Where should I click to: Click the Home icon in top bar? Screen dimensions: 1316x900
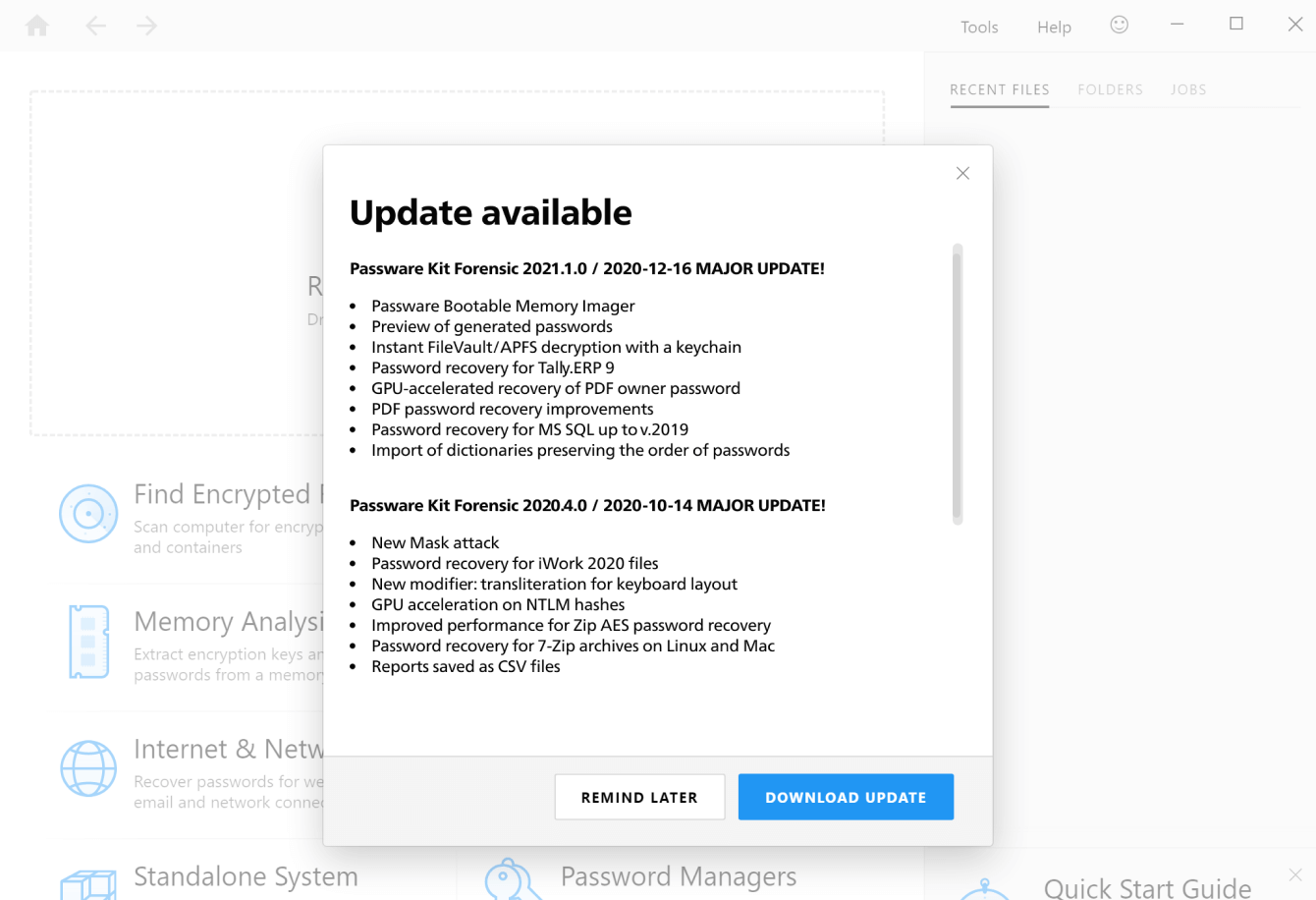coord(37,26)
